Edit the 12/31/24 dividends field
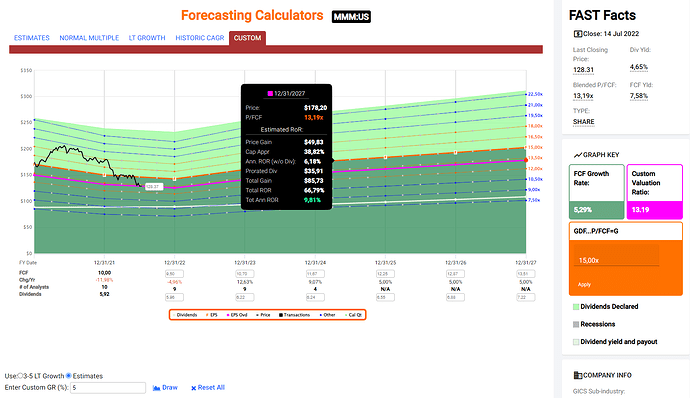Image resolution: width=690 pixels, height=398 pixels. (x=315, y=298)
